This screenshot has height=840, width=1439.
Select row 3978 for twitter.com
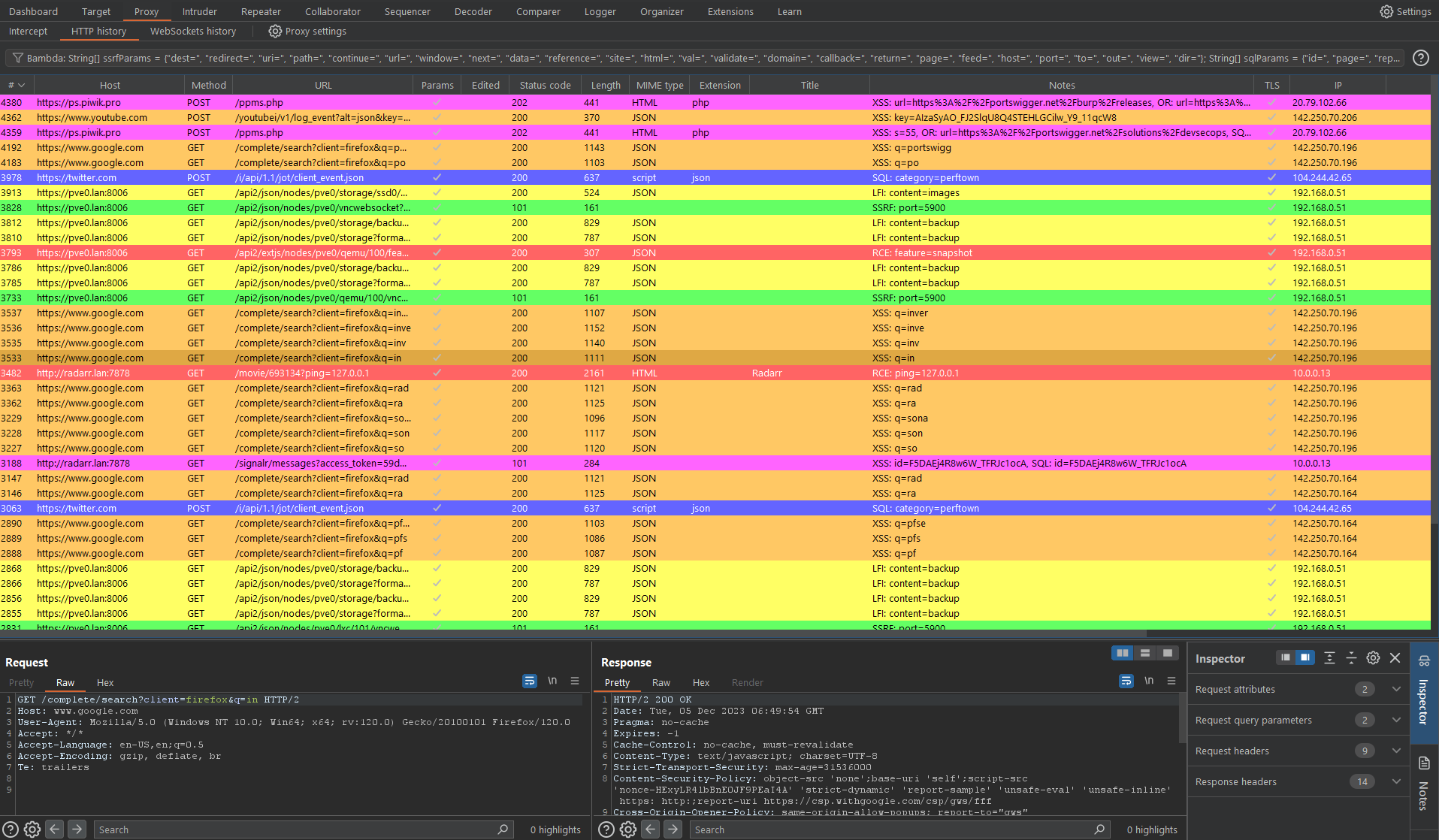[x=715, y=177]
